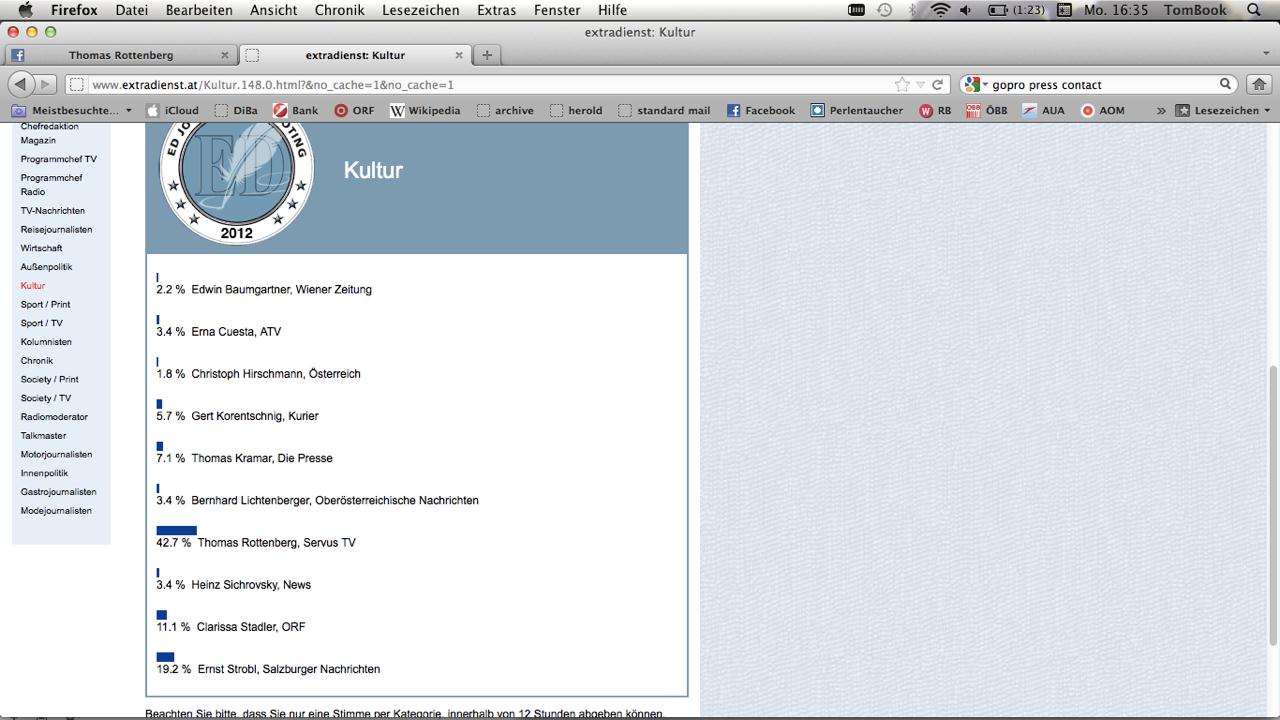This screenshot has width=1280, height=720.
Task: Open the Lesezeichen dropdown in bookmarks bar
Action: pyautogui.click(x=1223, y=111)
